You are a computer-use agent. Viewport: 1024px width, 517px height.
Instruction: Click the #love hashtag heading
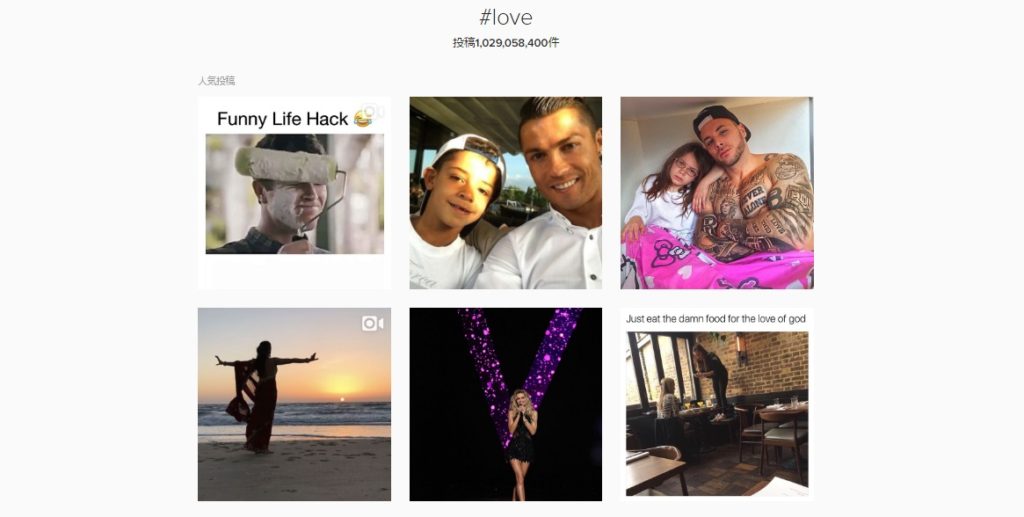click(505, 18)
